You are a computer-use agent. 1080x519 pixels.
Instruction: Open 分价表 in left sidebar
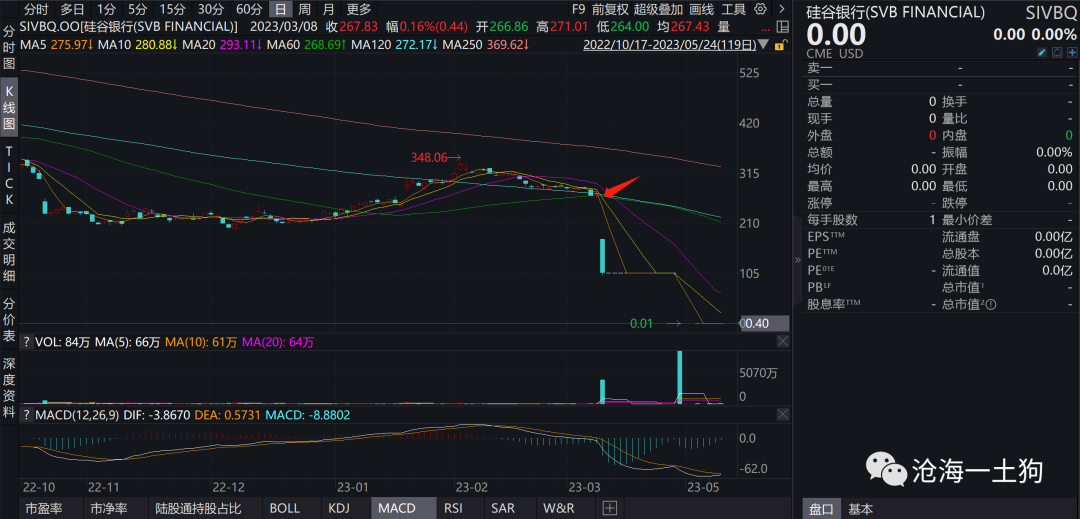9,321
